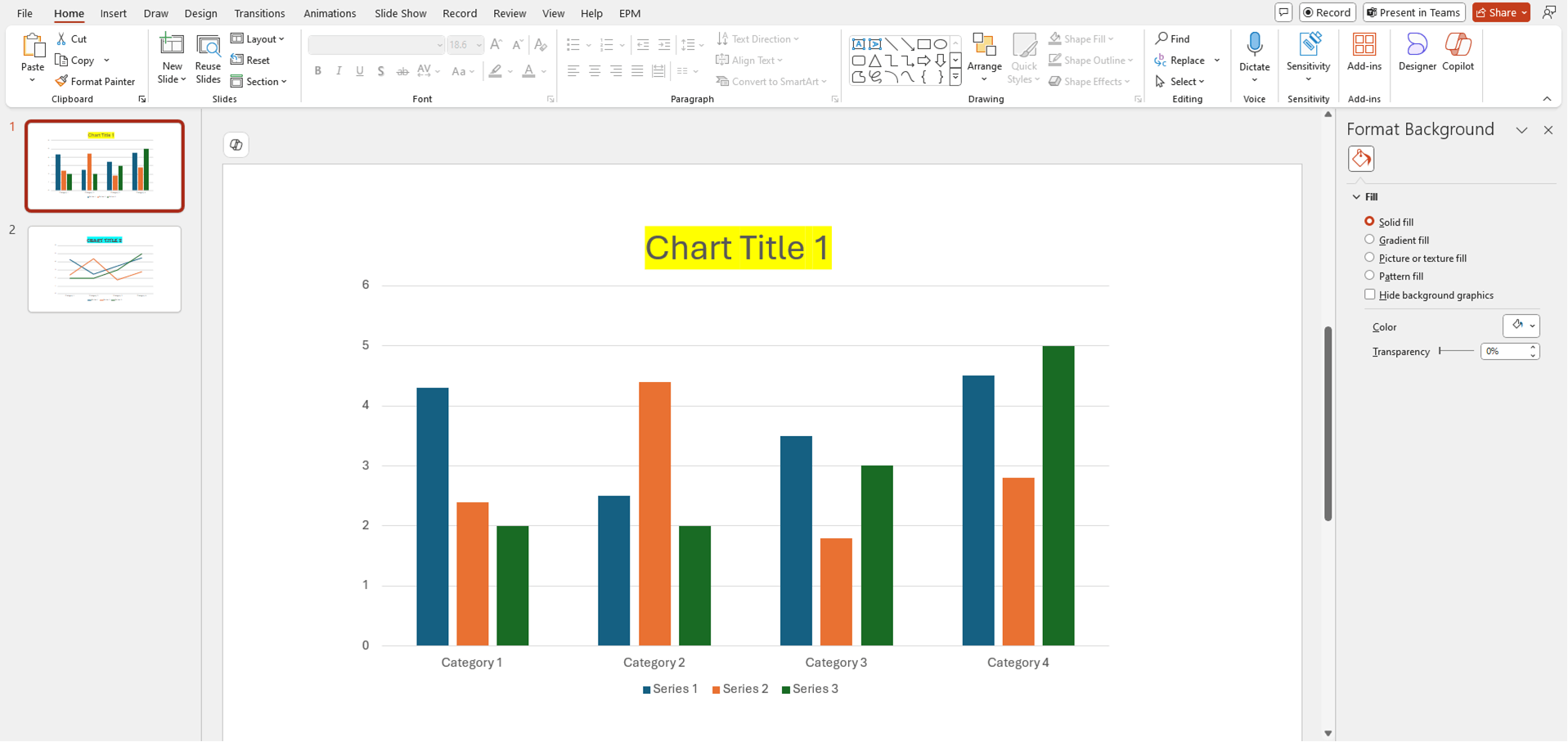Choose Picture or texture fill
Viewport: 1568px width, 742px height.
1369,258
